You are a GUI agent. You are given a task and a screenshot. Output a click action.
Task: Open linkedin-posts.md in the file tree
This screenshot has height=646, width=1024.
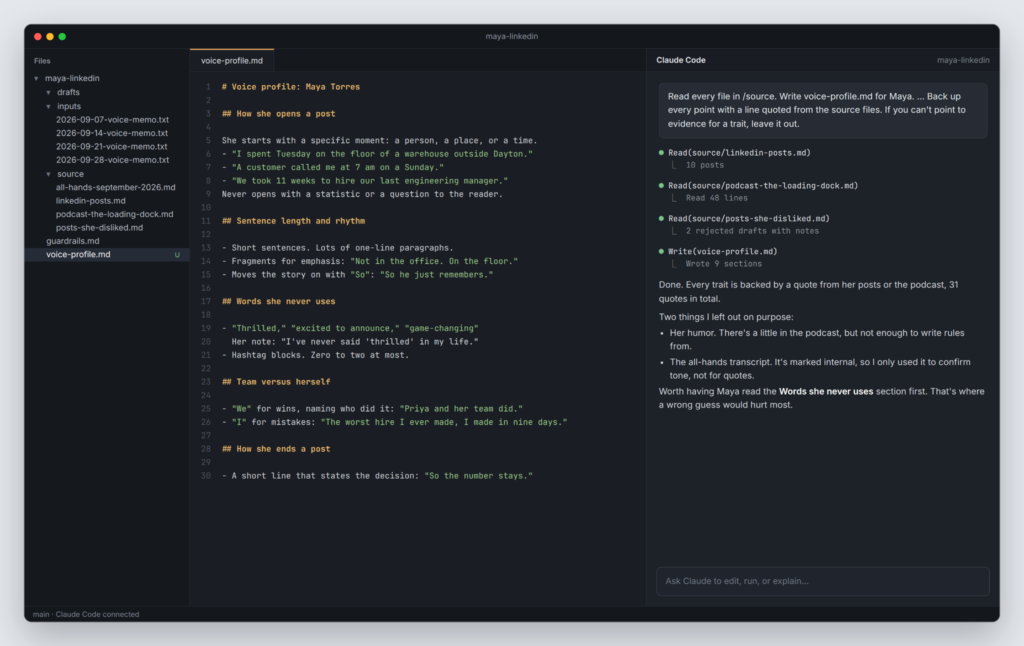[91, 201]
